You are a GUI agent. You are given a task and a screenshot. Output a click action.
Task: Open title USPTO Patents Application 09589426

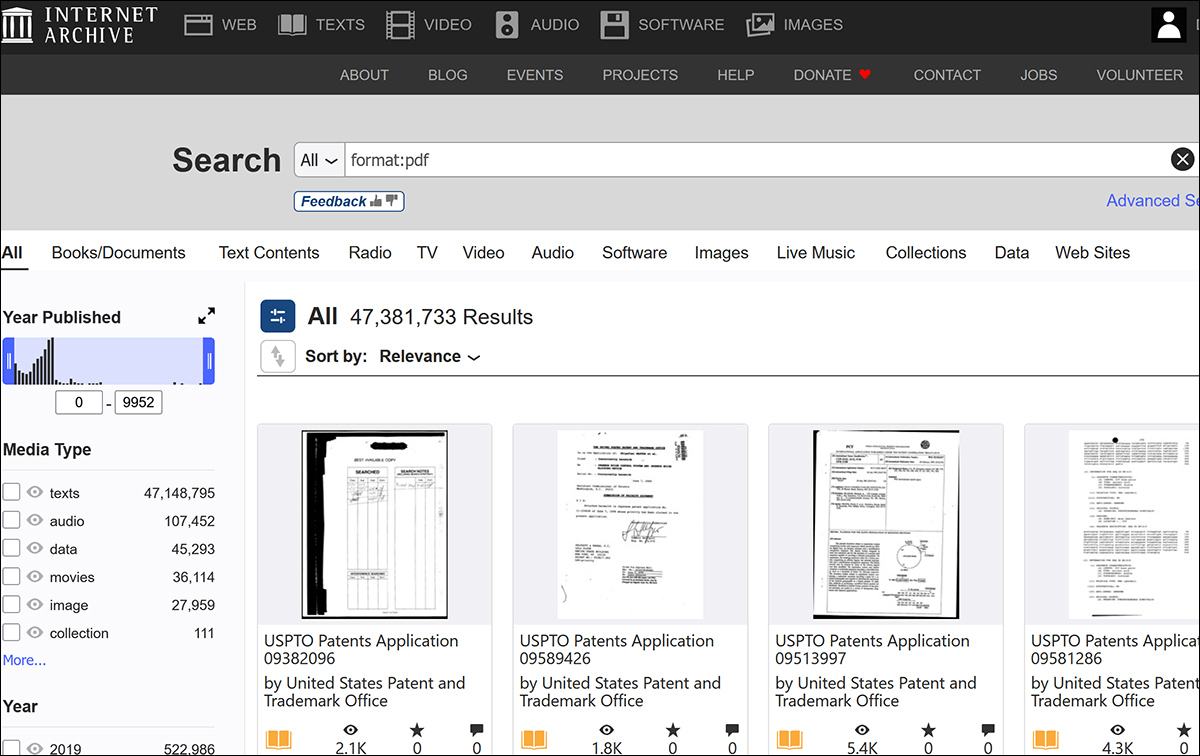(617, 649)
